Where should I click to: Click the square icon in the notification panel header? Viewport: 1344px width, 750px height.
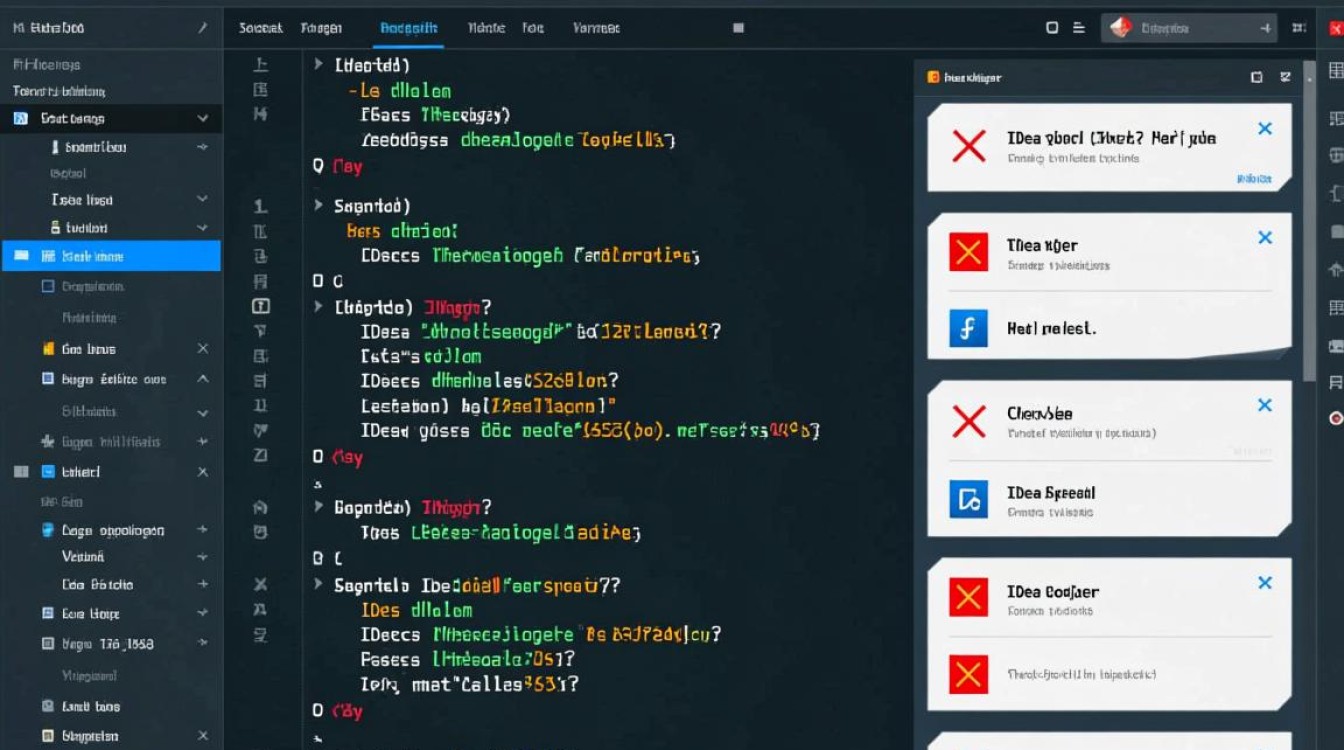pos(1257,77)
